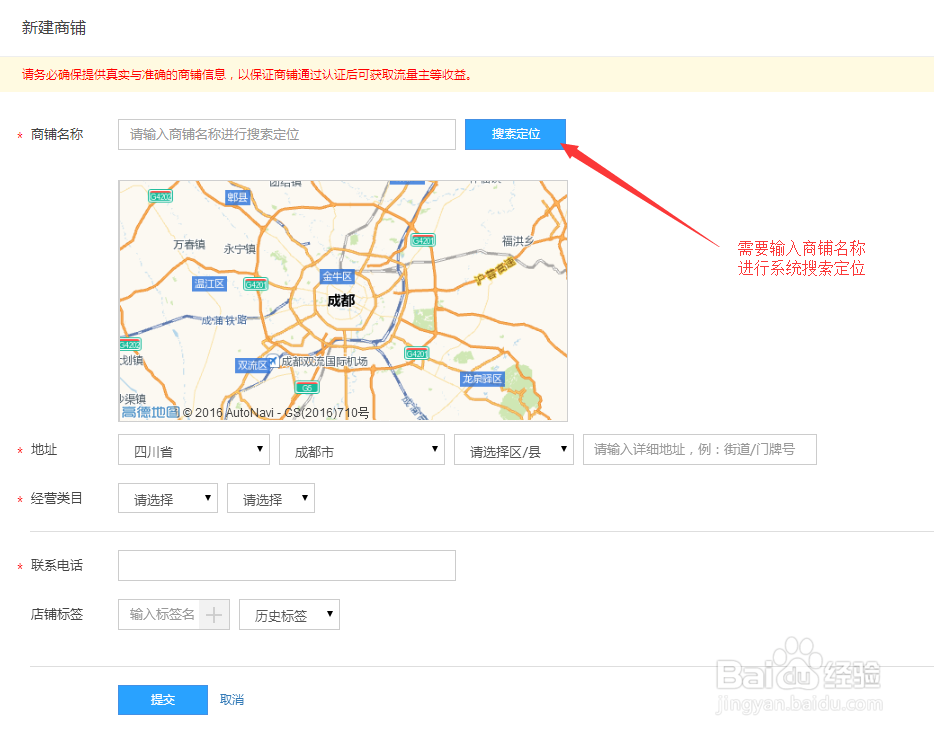
Task: Click the airplane icon at 成都双流国际机场 on the map
Action: click(x=273, y=360)
